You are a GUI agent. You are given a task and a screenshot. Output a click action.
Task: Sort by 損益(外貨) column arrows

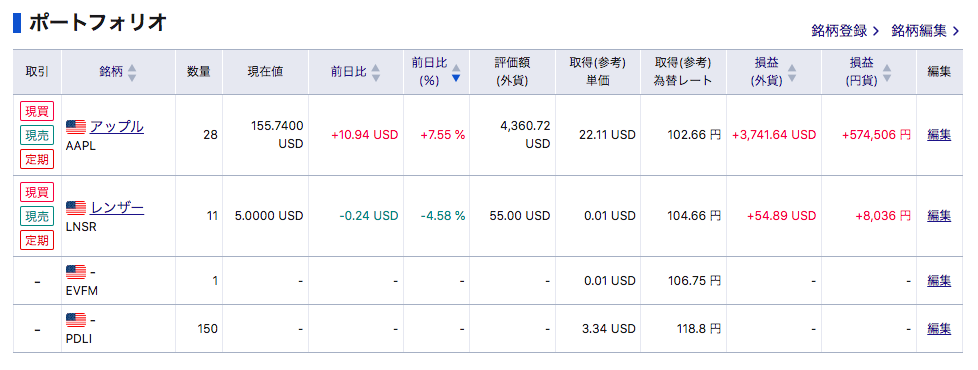click(x=792, y=72)
